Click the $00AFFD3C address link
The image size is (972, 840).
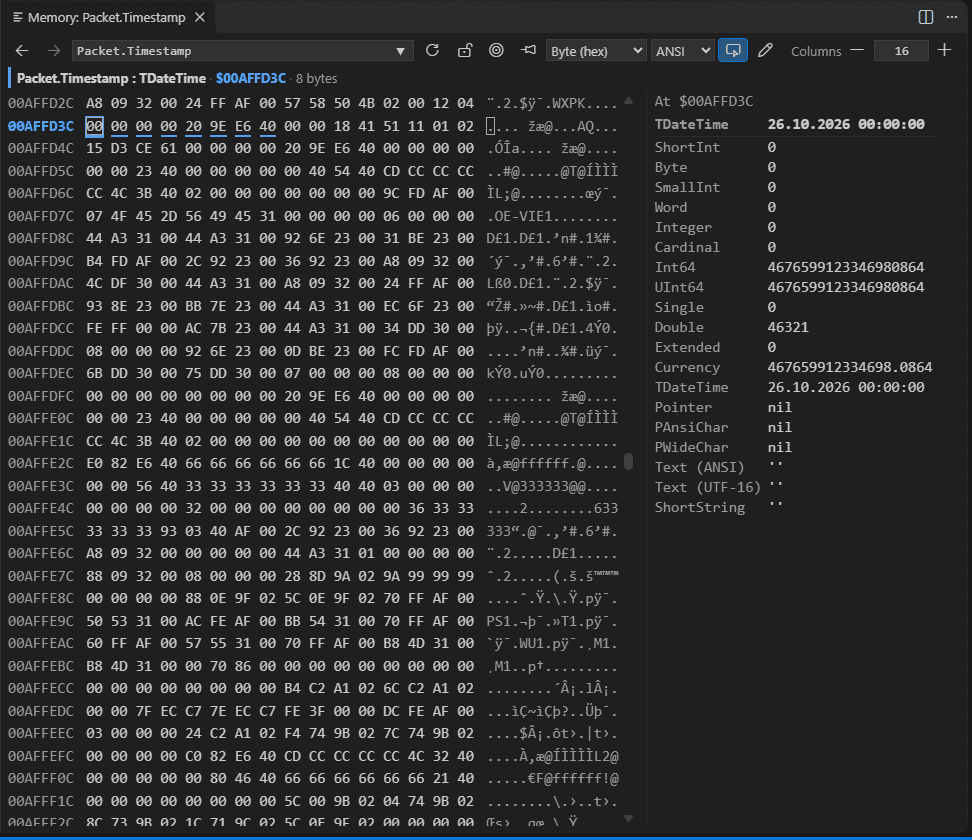click(251, 79)
